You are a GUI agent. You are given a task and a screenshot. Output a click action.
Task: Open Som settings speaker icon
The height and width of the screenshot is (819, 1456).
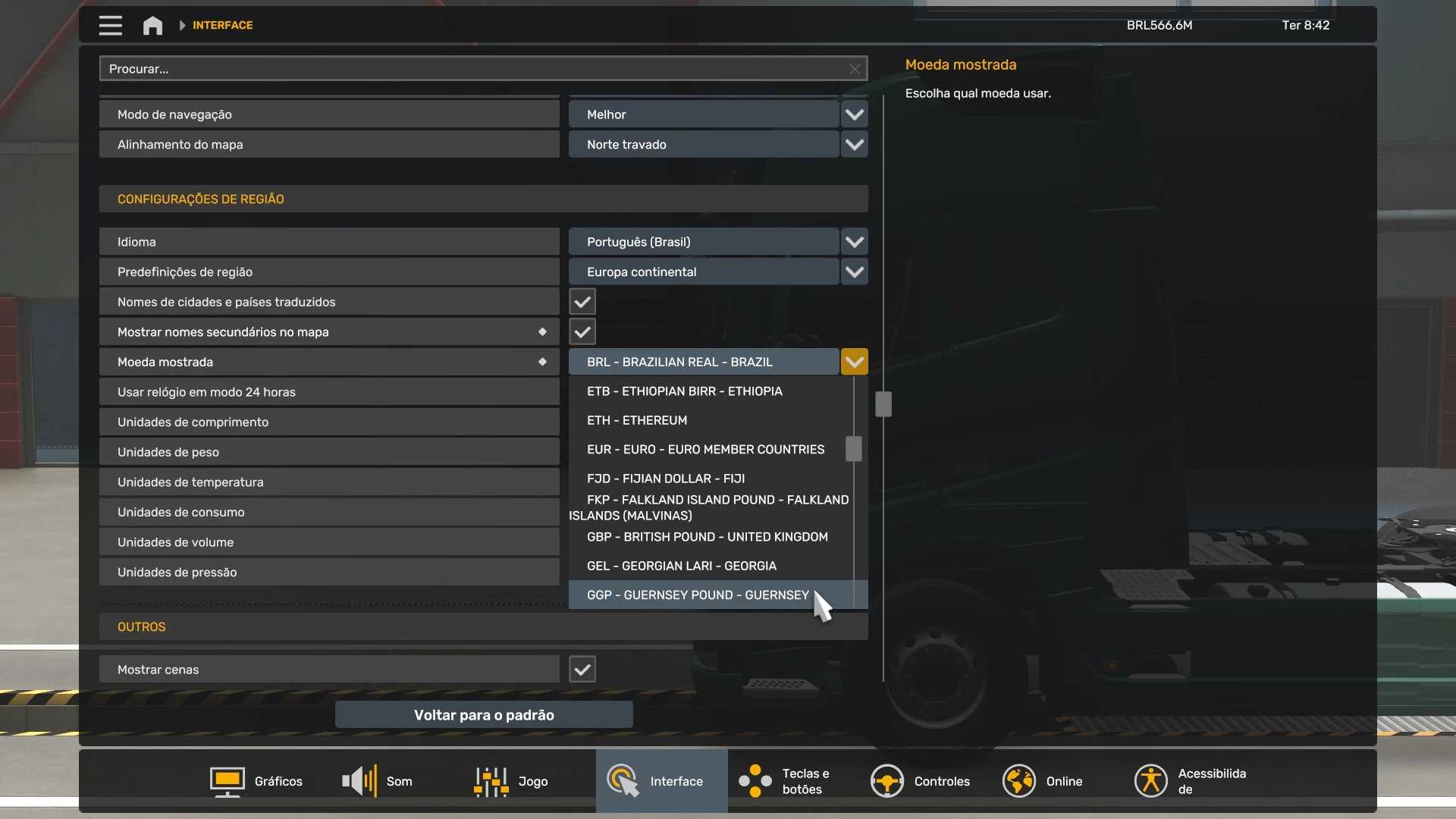click(x=359, y=781)
